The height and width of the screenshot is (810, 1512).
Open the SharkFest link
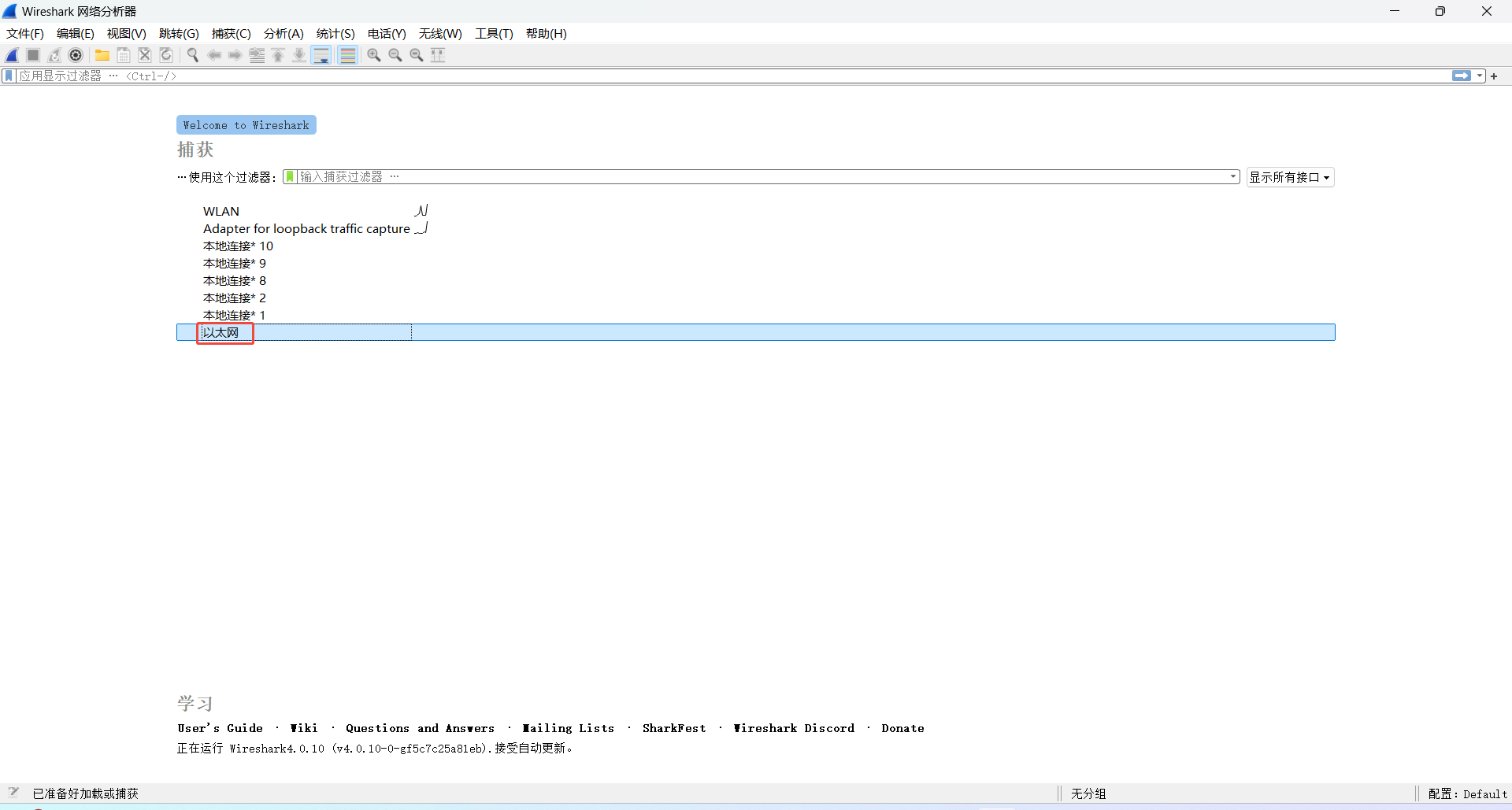click(x=674, y=728)
